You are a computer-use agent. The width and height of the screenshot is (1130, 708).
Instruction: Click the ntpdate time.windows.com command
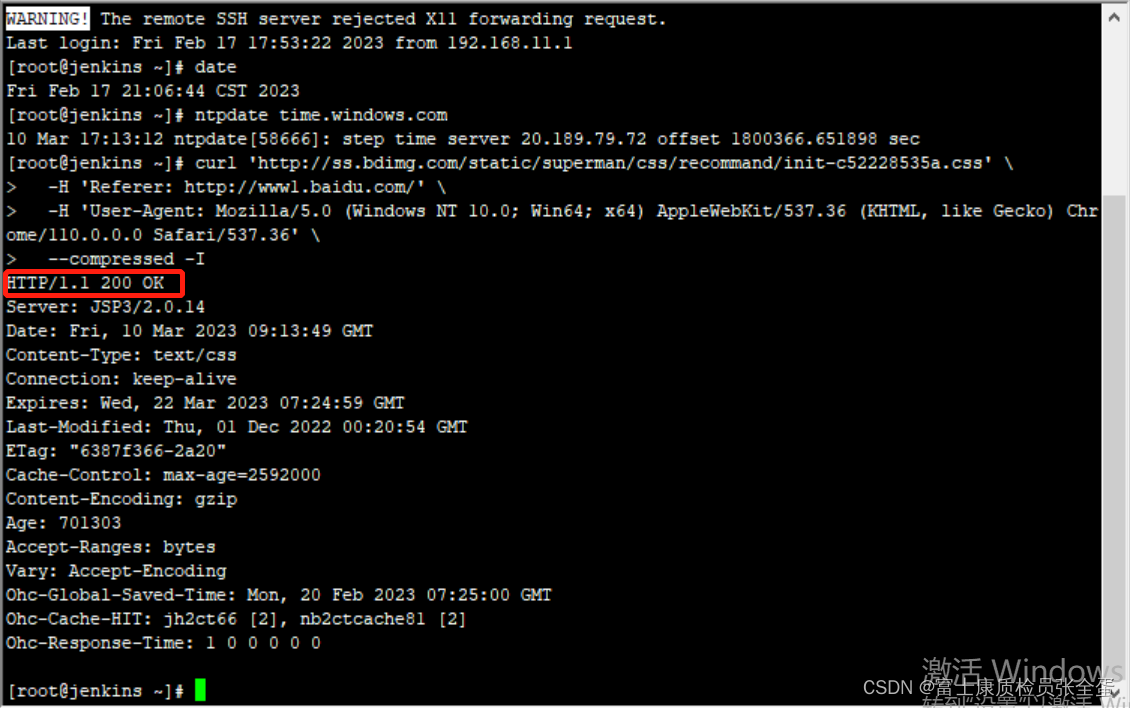321,115
